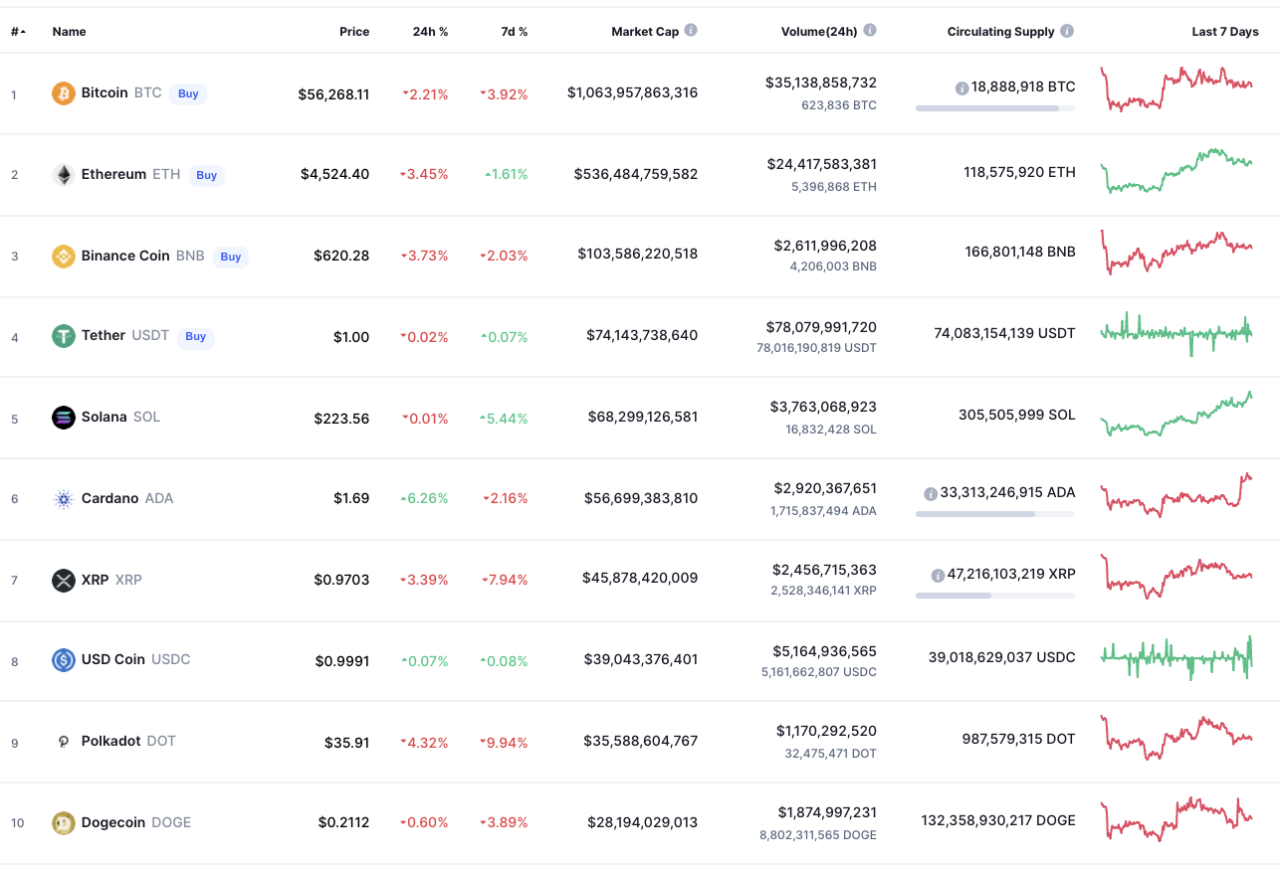
Task: Show Circulating Supply header info icon
Action: point(1067,31)
